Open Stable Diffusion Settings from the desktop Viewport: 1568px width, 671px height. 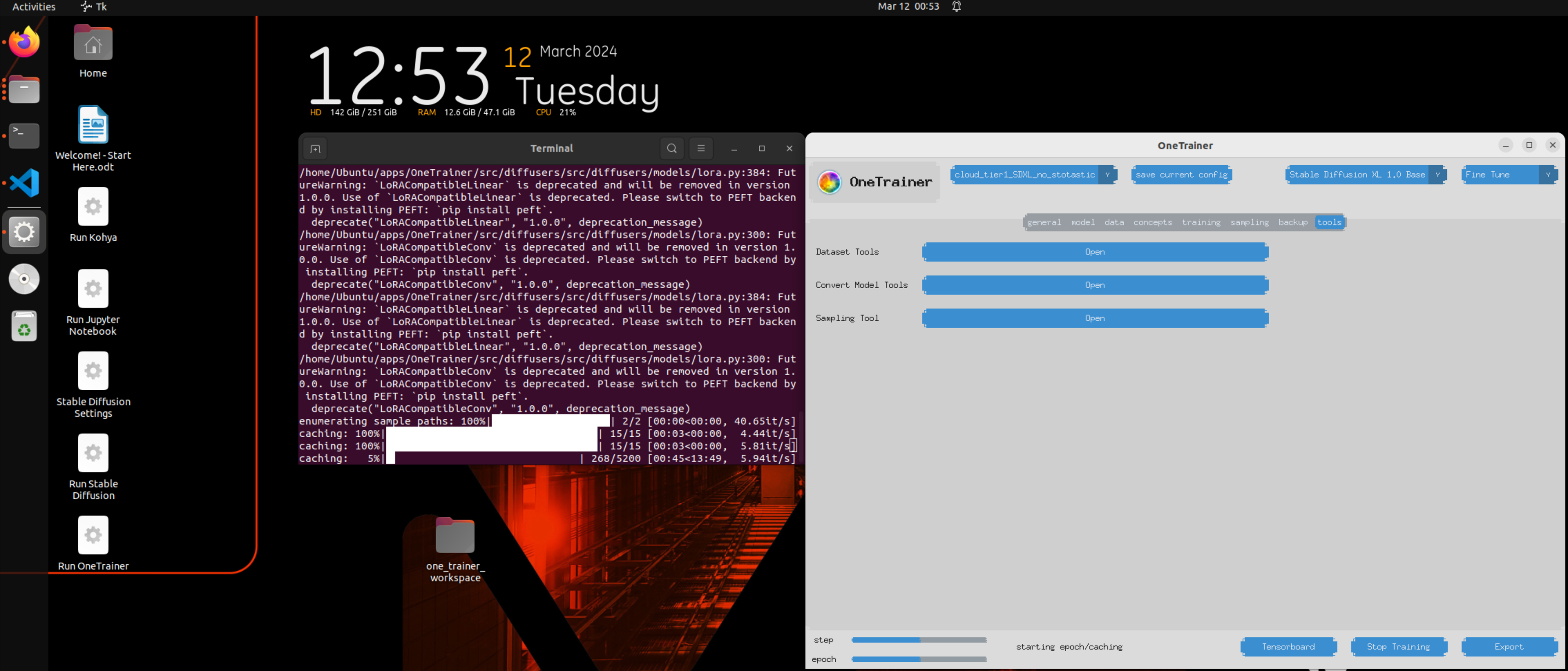point(93,370)
